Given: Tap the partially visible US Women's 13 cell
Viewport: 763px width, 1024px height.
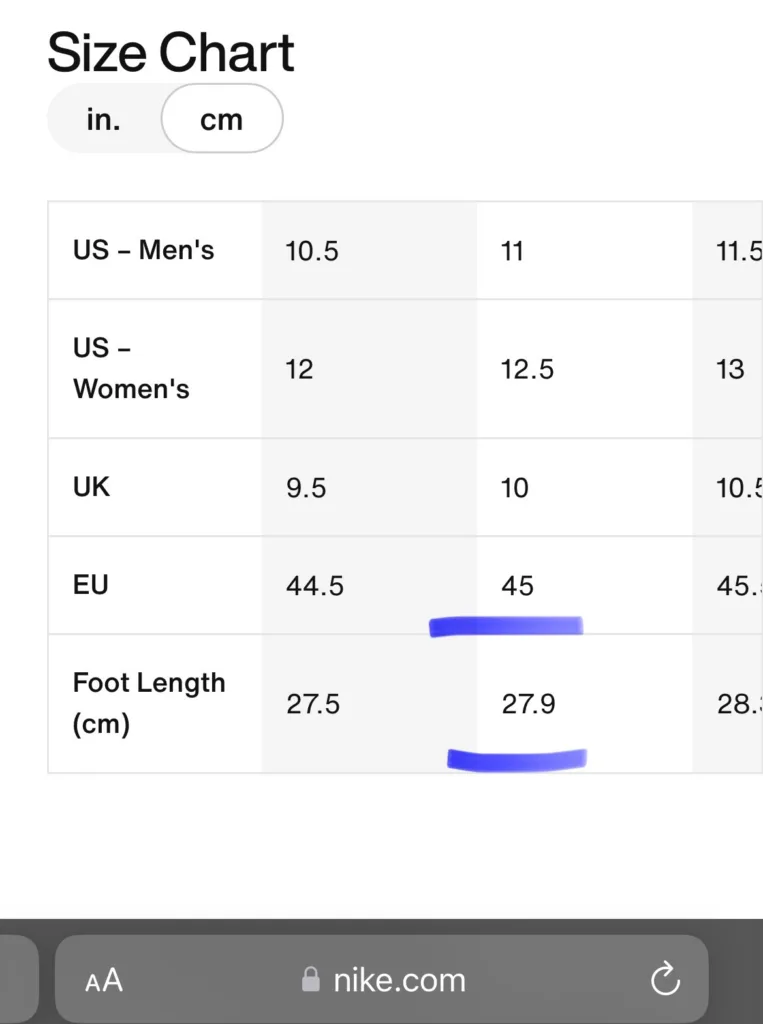Looking at the screenshot, I should pos(730,369).
